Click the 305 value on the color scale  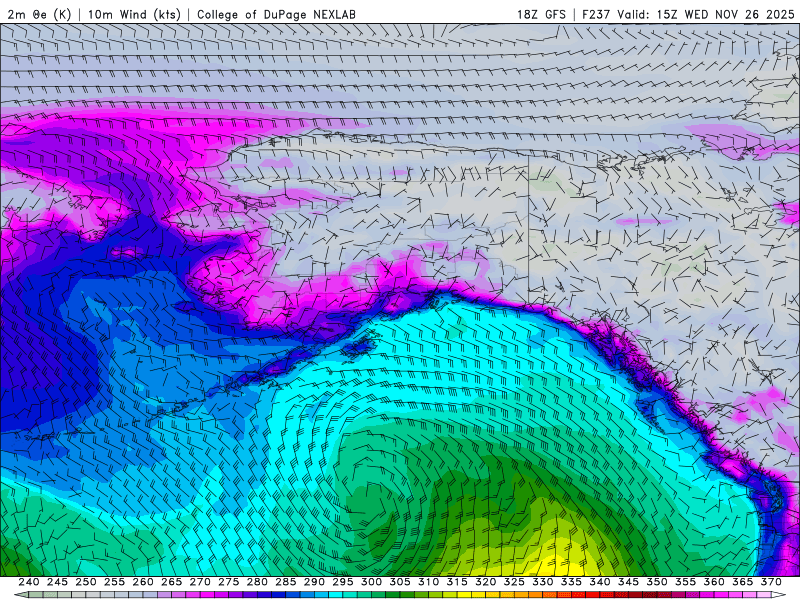tap(400, 582)
